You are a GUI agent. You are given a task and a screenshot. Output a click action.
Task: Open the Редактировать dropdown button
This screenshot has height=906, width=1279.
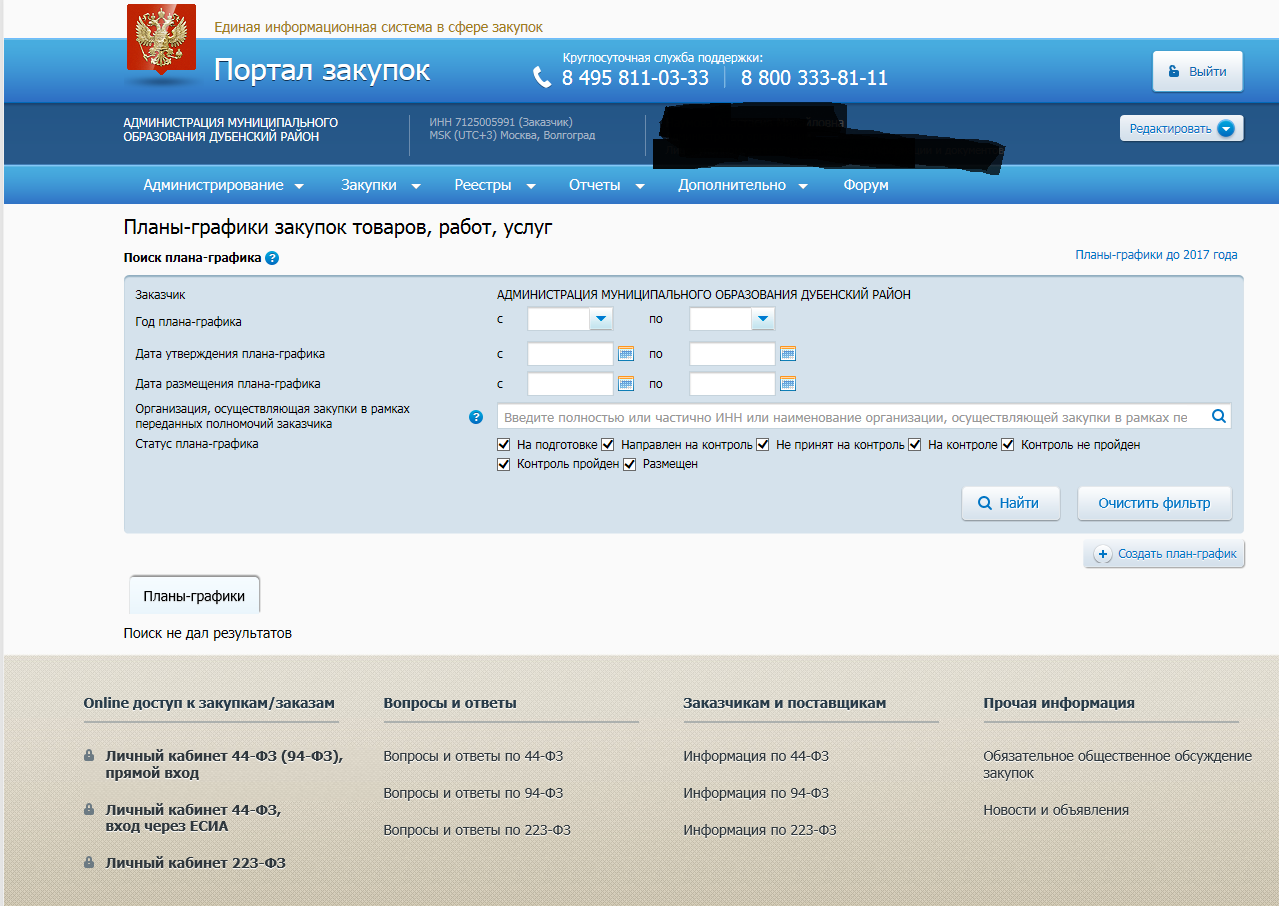[x=1181, y=129]
